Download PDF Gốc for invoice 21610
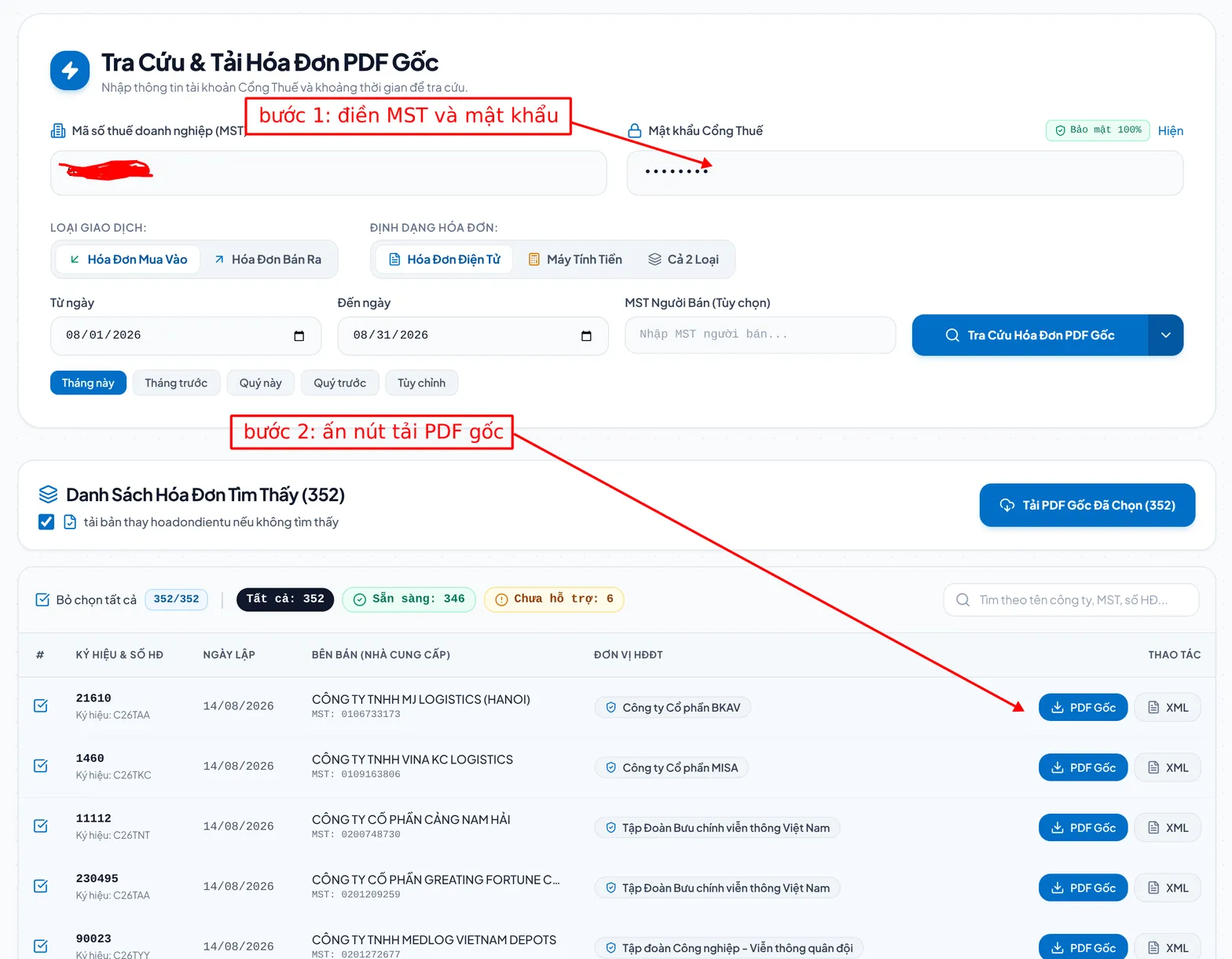1232x959 pixels. pyautogui.click(x=1083, y=708)
